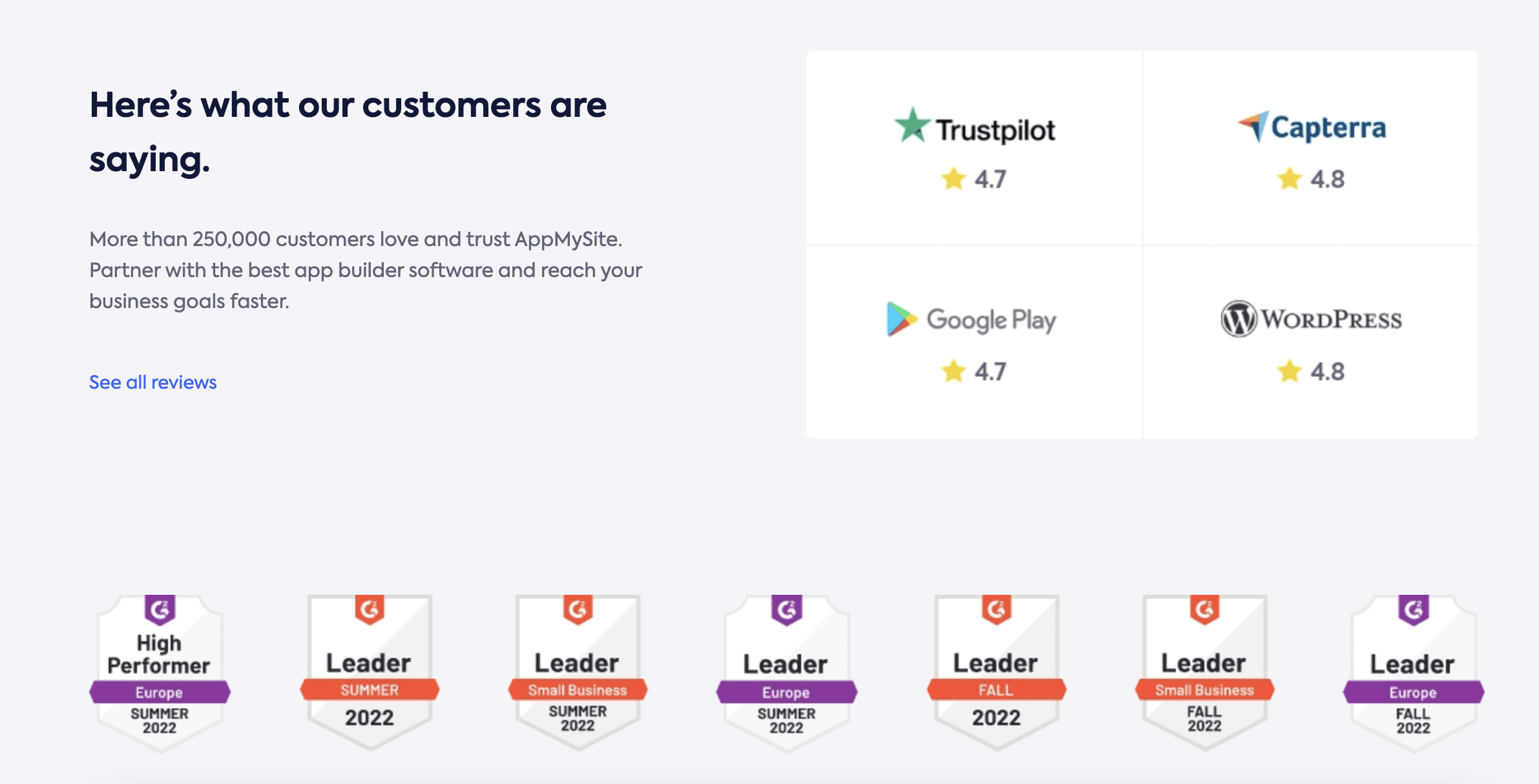Click the Capterra wordmark text

point(1328,128)
